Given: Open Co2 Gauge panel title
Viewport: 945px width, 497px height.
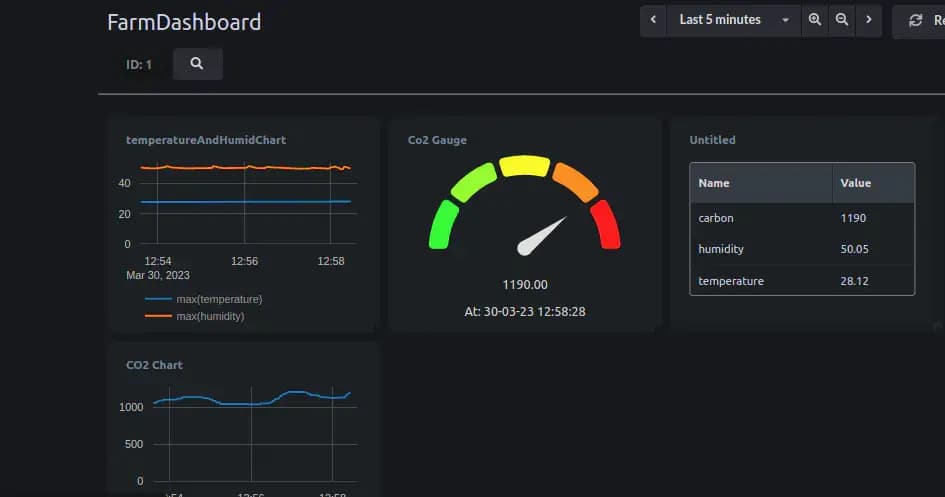Looking at the screenshot, I should pos(437,140).
